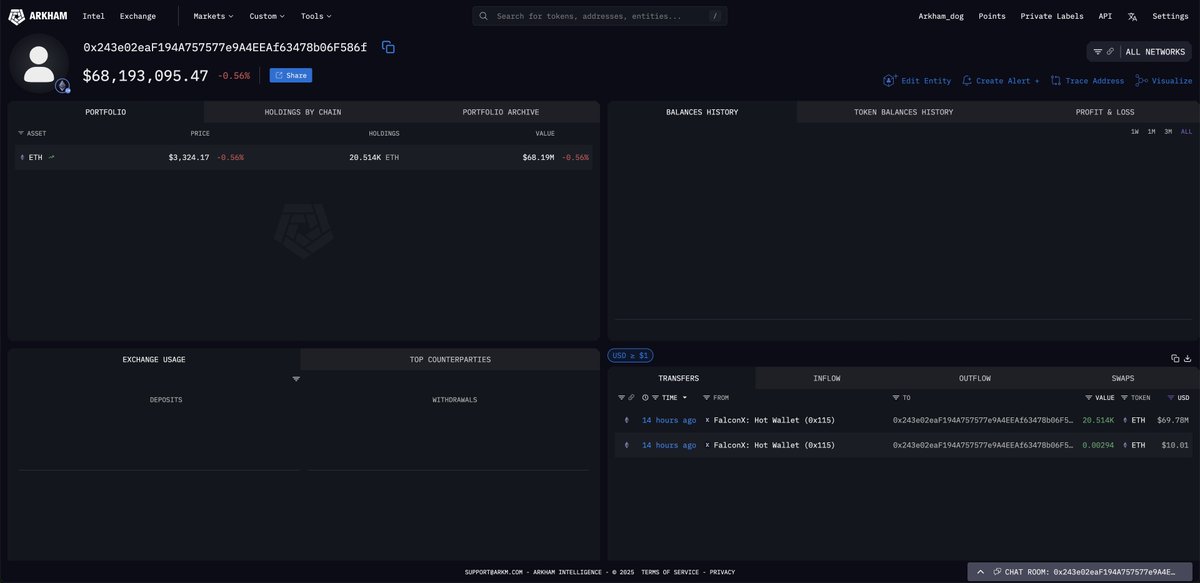Toggle the USD ≥ $1 filter chip
Viewport: 1200px width, 583px height.
click(x=631, y=355)
